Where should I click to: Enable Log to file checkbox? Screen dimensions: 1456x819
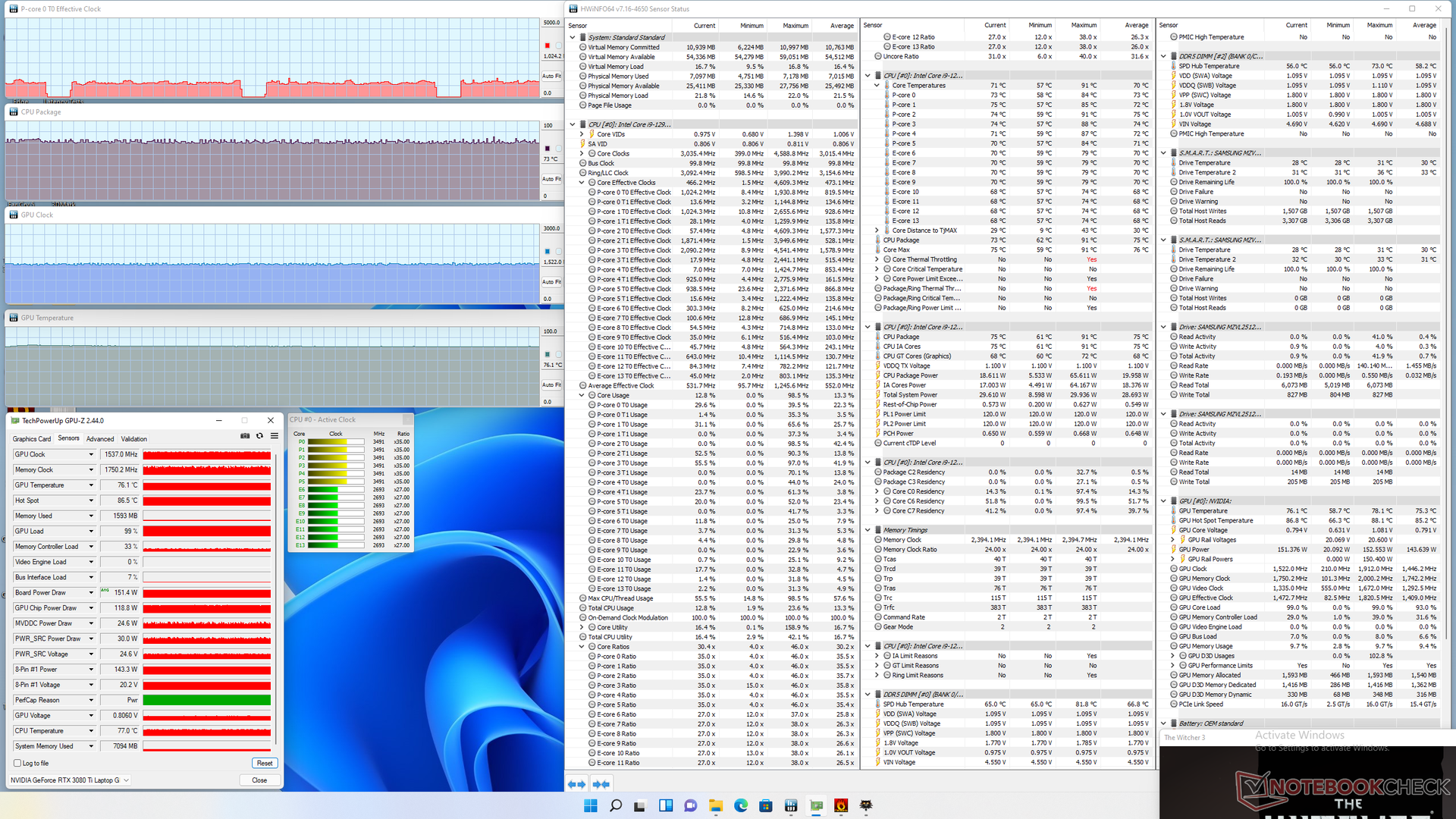pos(17,763)
